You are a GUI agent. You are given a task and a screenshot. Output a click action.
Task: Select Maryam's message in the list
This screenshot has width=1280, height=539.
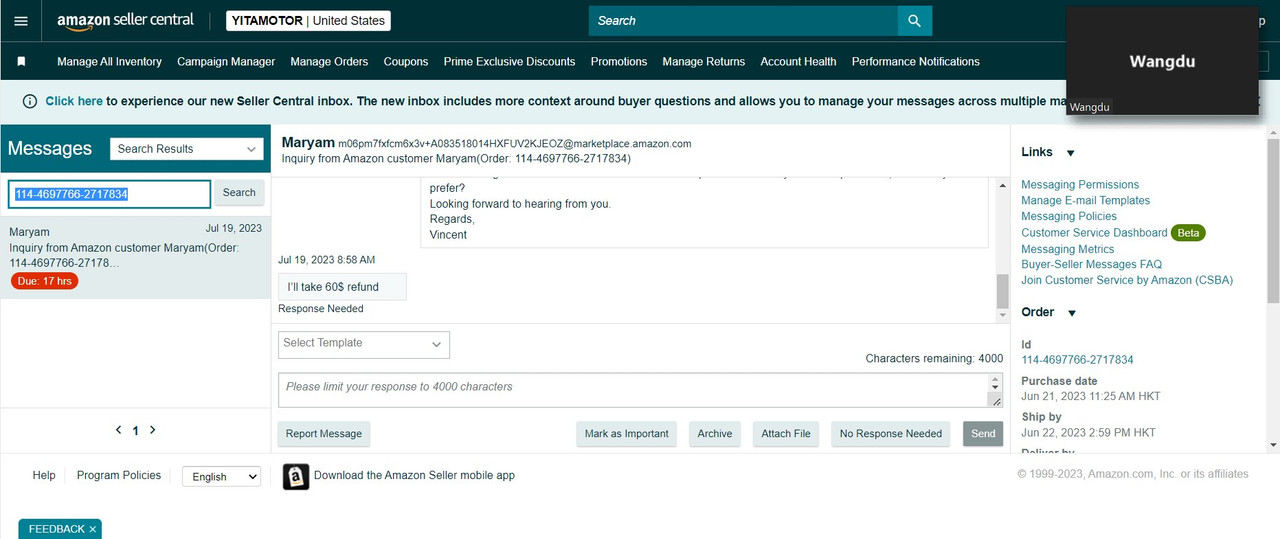135,258
